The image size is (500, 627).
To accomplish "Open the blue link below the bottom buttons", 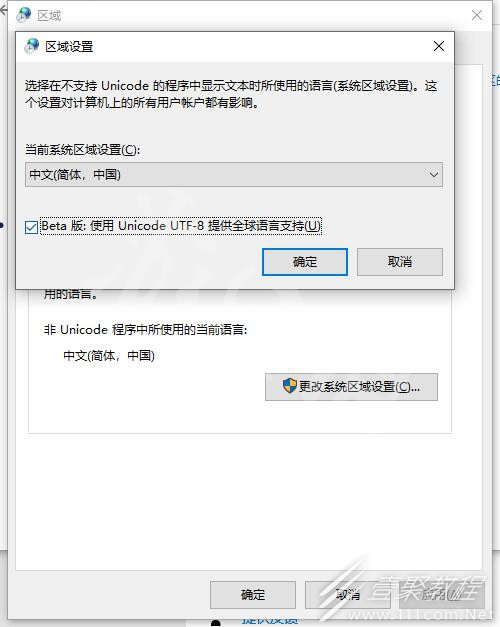I will 270,621.
